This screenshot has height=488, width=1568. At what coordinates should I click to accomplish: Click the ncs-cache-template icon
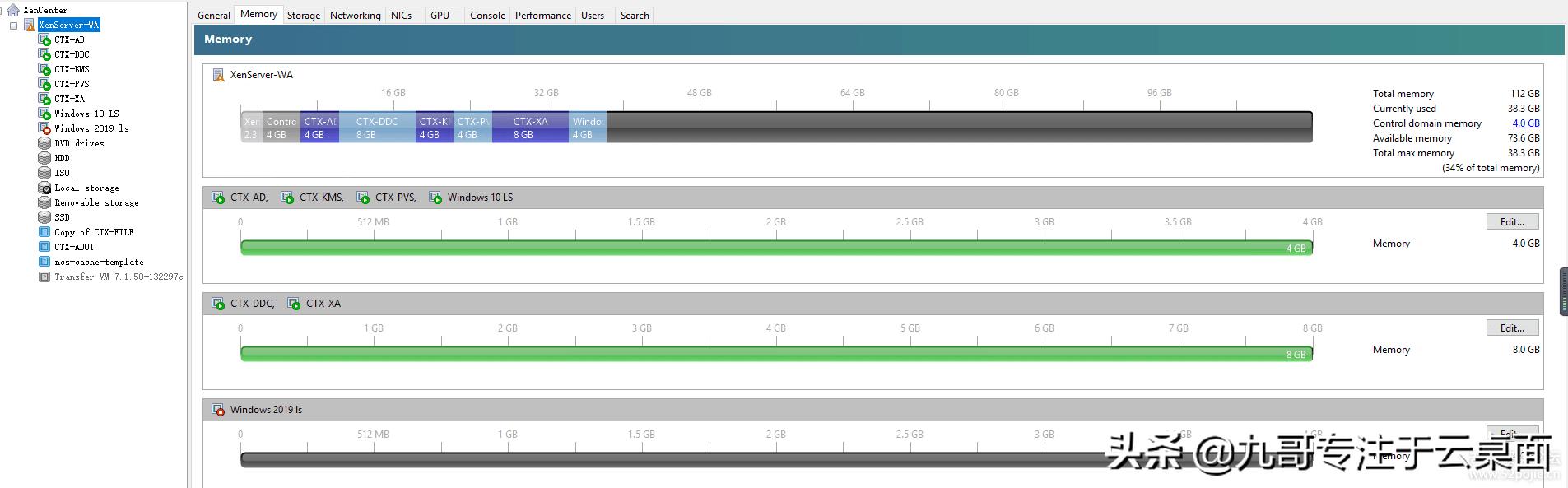click(x=44, y=262)
